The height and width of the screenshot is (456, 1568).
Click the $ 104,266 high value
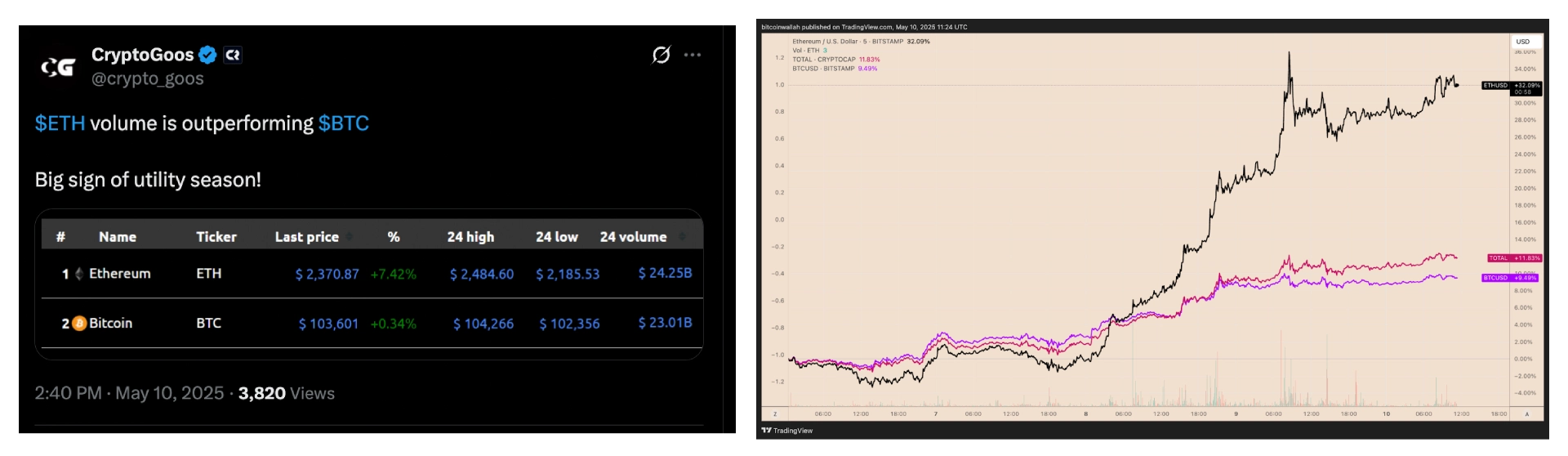483,324
